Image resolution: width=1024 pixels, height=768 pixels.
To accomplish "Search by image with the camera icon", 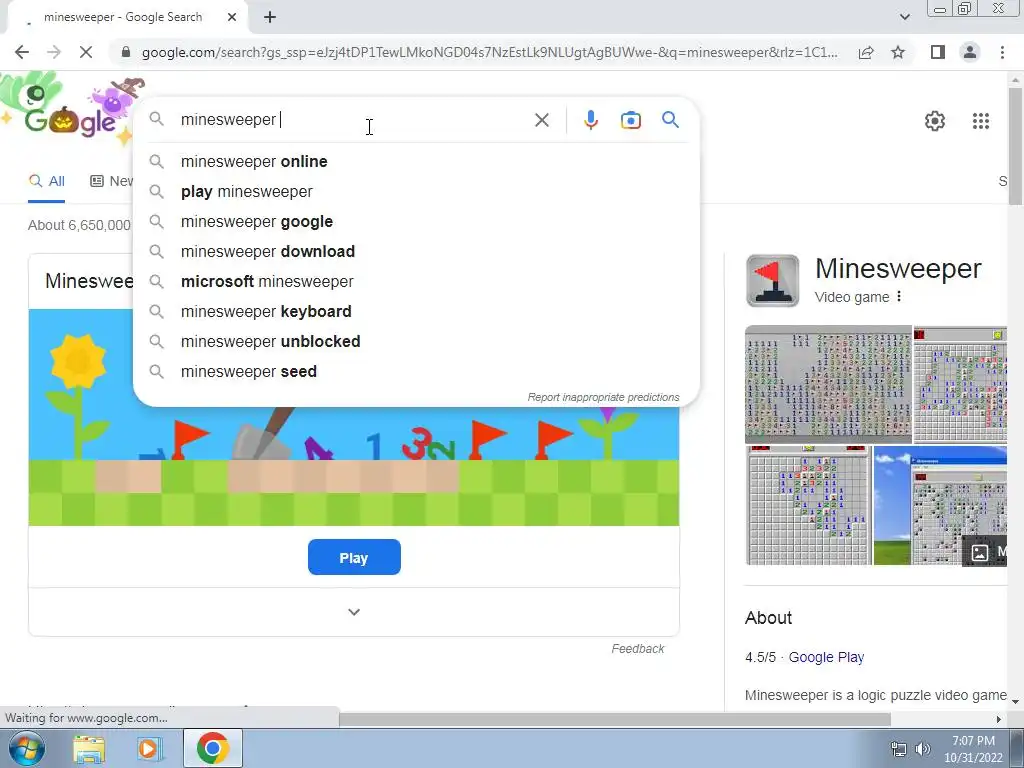I will click(x=630, y=120).
